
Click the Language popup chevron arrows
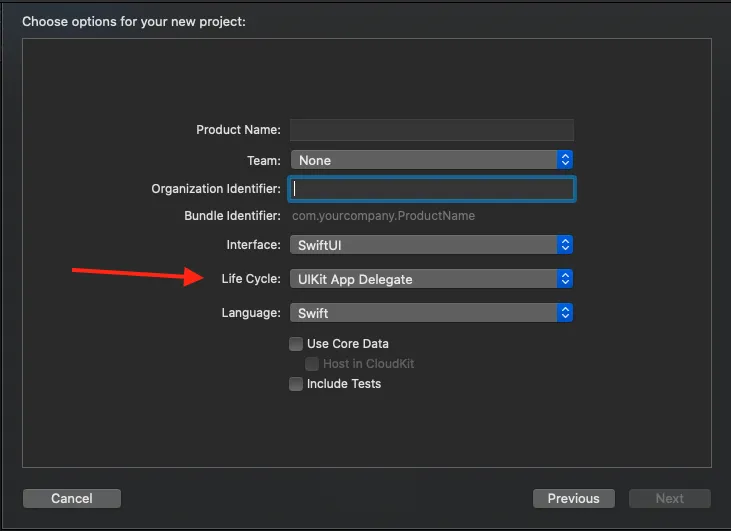click(x=565, y=313)
